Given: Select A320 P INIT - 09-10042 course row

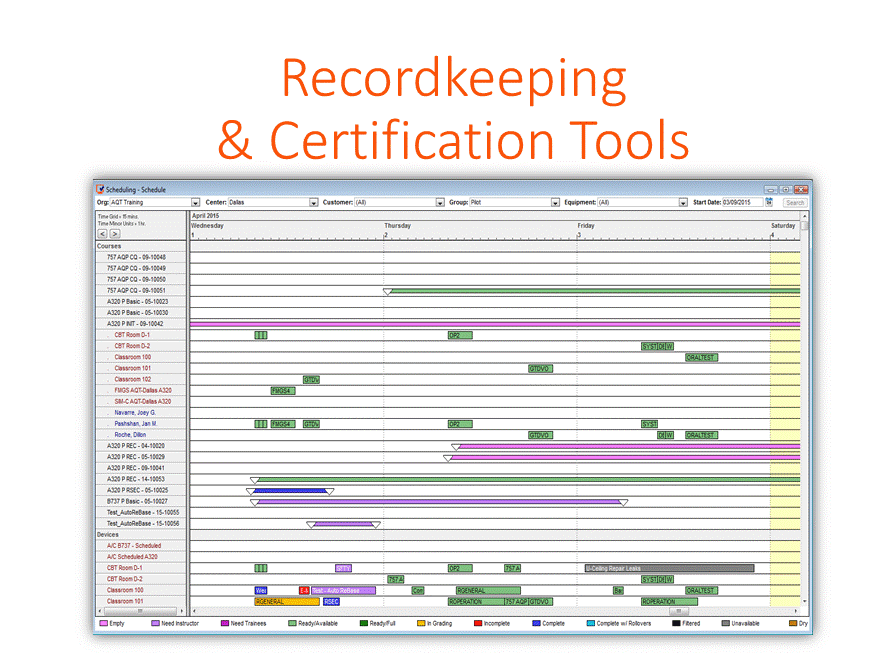Looking at the screenshot, I should pyautogui.click(x=135, y=324).
